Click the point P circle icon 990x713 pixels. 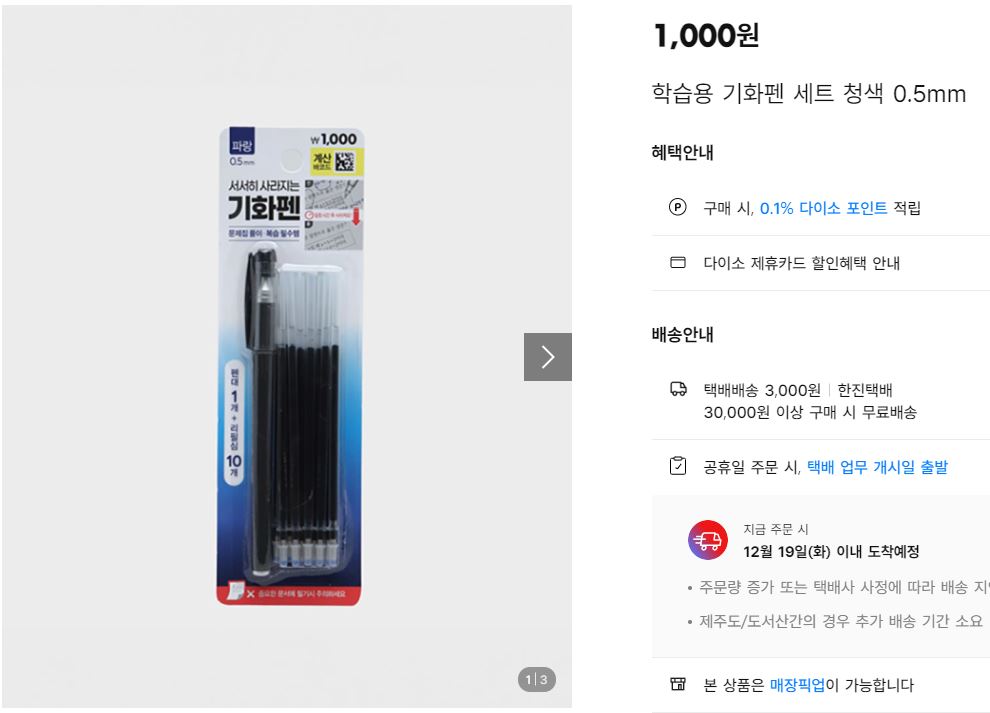coord(677,207)
